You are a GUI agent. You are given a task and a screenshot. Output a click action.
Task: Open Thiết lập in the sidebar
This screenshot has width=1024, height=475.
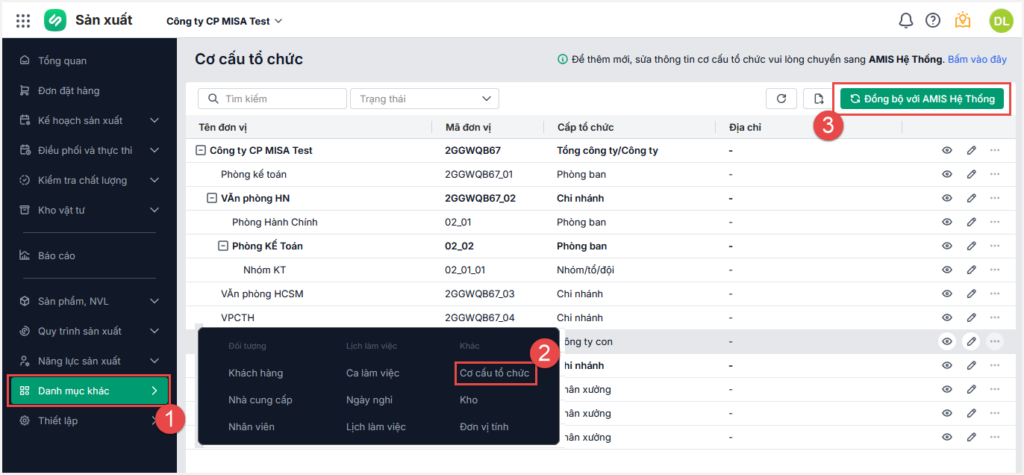pyautogui.click(x=88, y=421)
